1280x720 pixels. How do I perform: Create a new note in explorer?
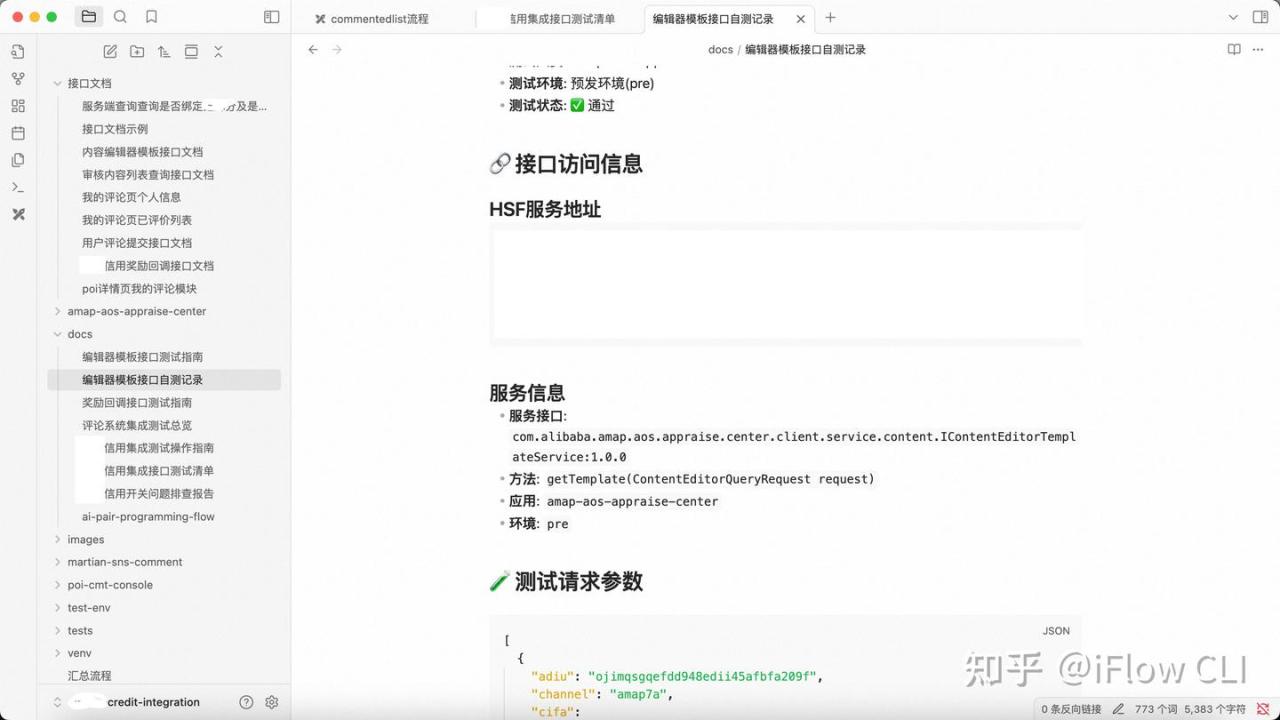click(x=110, y=52)
